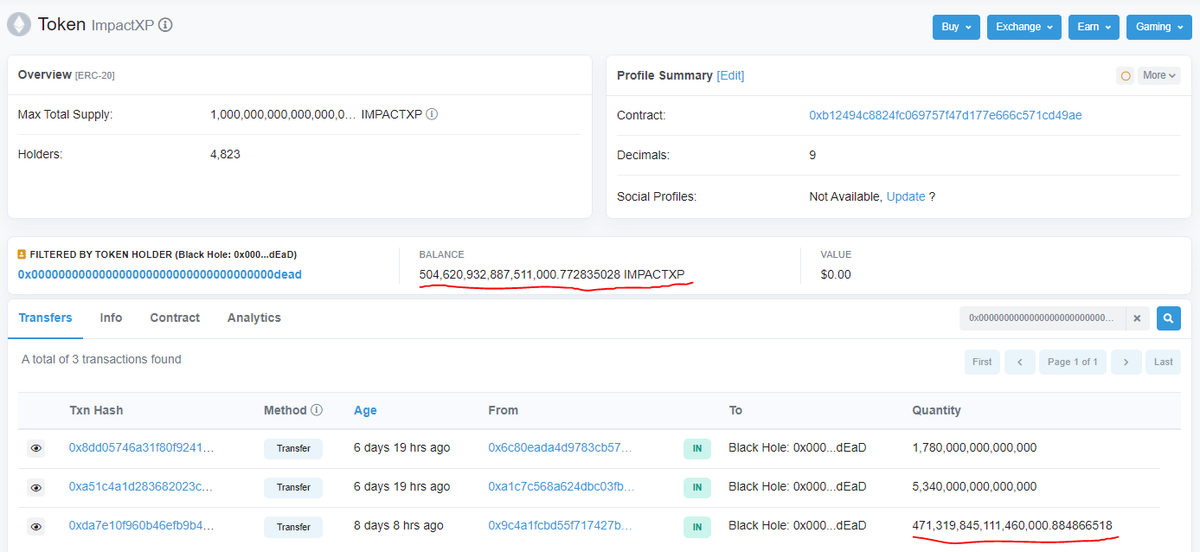Open the Gaming dropdown

1158,27
